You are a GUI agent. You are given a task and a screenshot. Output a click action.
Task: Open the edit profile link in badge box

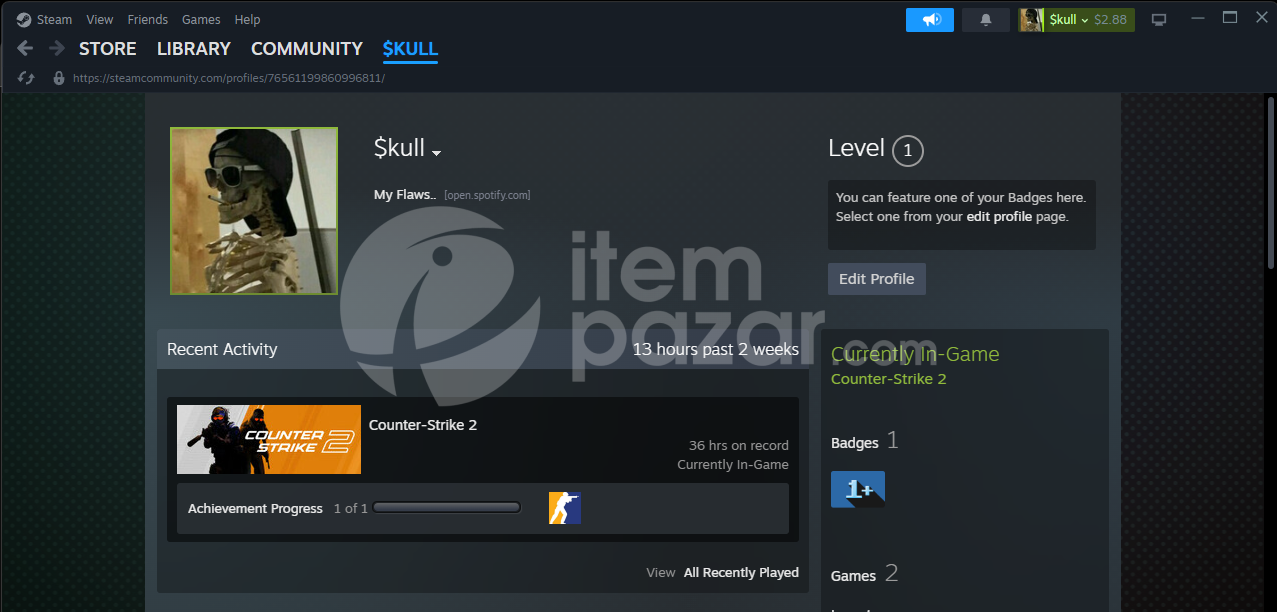point(999,216)
